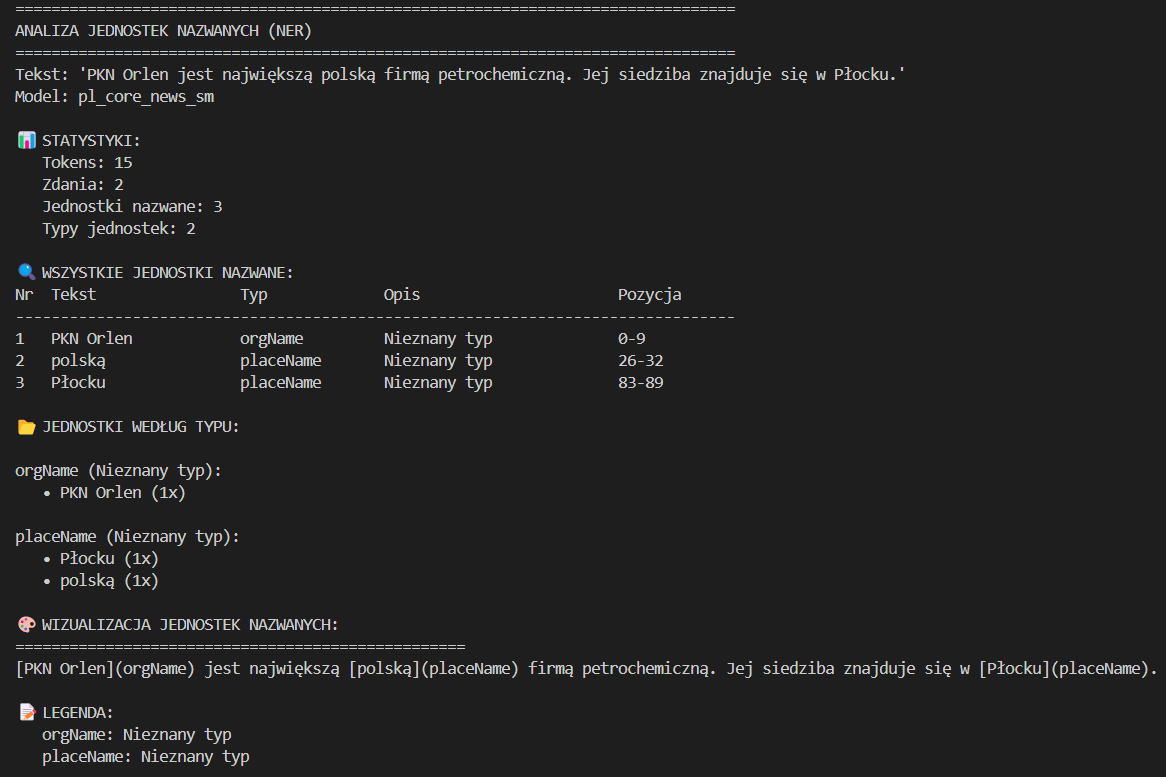Screen dimensions: 1166x777
Task: Click '[Płocku](placeName)' in the visualization line
Action: point(1063,668)
